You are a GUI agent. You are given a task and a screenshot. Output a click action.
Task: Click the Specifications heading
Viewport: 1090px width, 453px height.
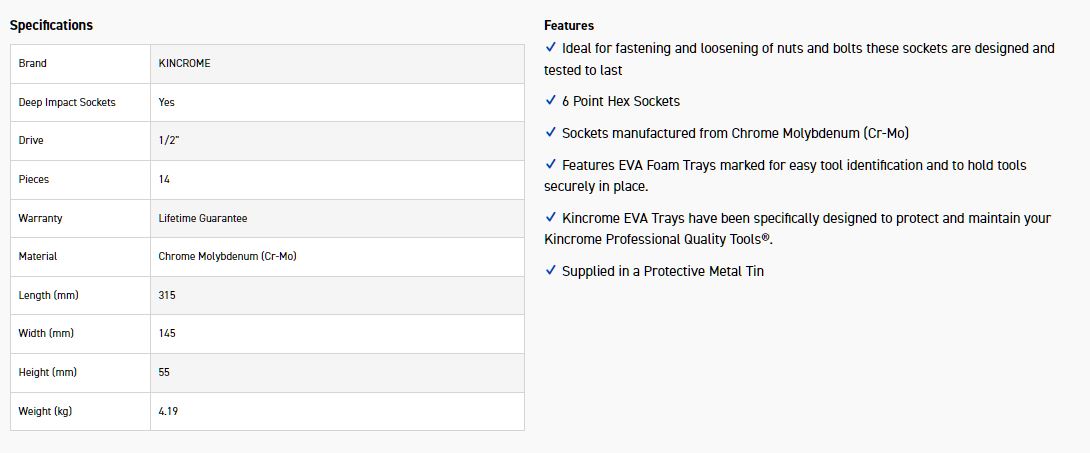[x=51, y=25]
